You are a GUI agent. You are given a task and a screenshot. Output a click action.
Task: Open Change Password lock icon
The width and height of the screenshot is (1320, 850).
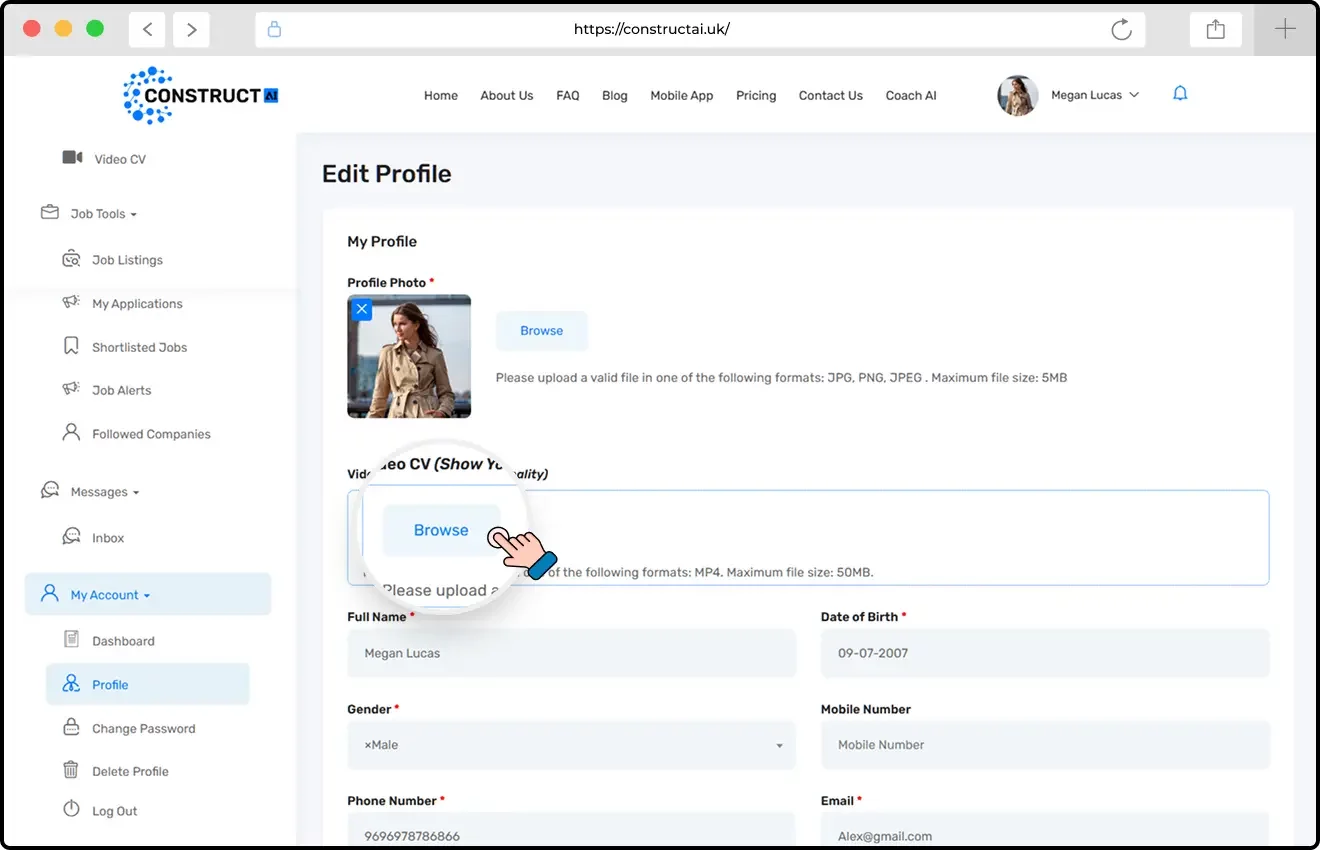coord(71,727)
